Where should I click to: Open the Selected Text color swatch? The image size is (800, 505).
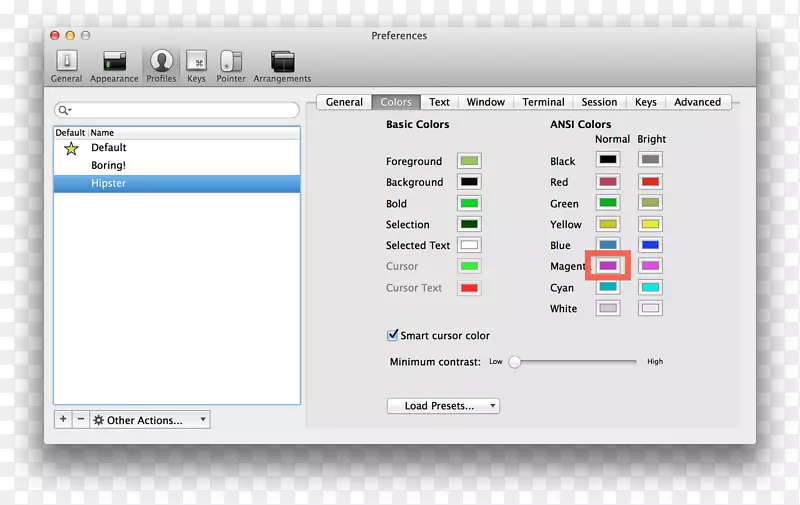click(x=469, y=245)
